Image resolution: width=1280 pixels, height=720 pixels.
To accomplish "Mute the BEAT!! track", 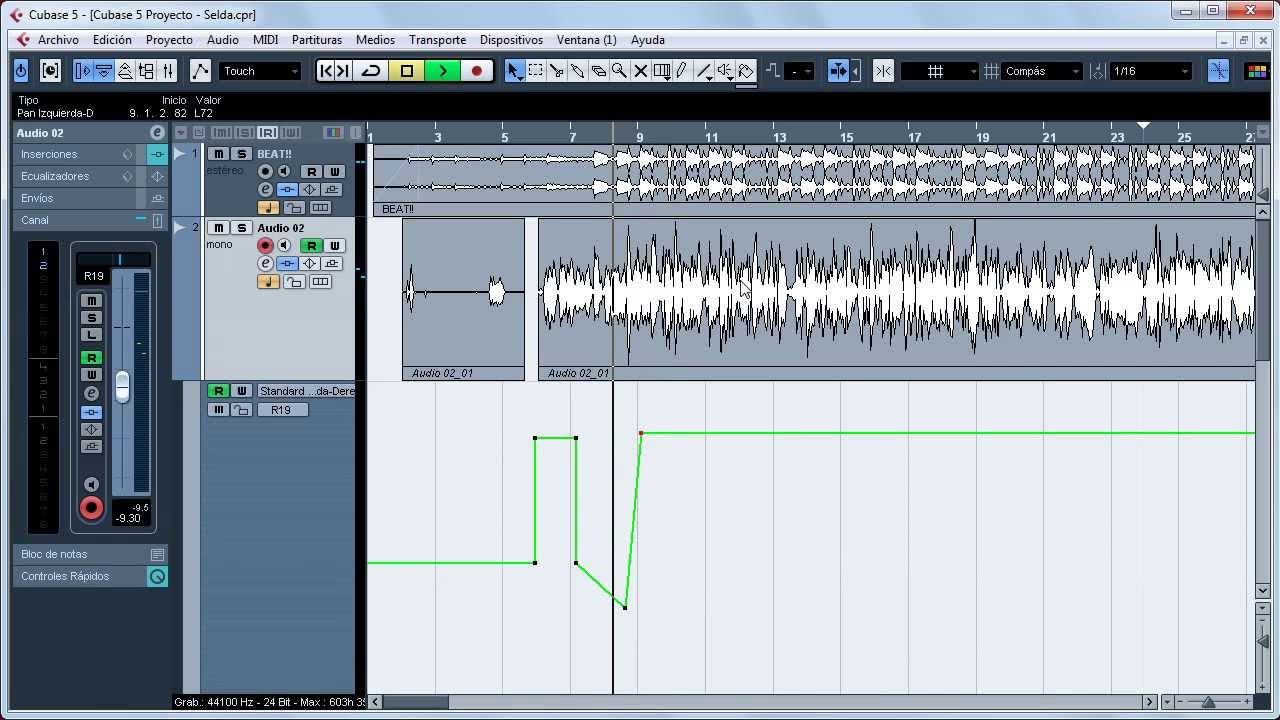I will click(x=219, y=154).
